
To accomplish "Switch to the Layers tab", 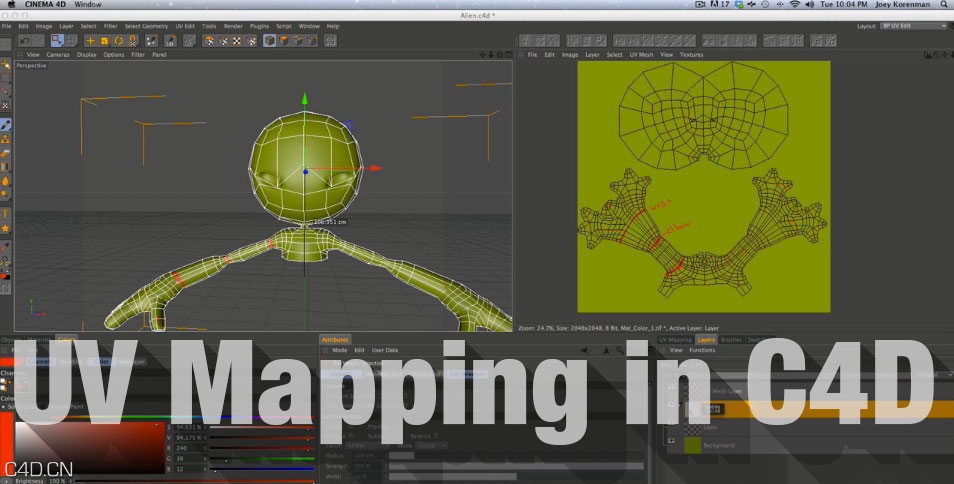I will click(706, 340).
